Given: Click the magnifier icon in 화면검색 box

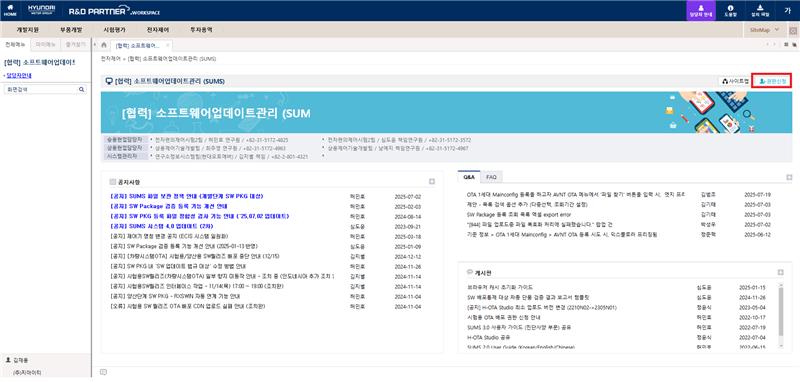Looking at the screenshot, I should pyautogui.click(x=81, y=89).
